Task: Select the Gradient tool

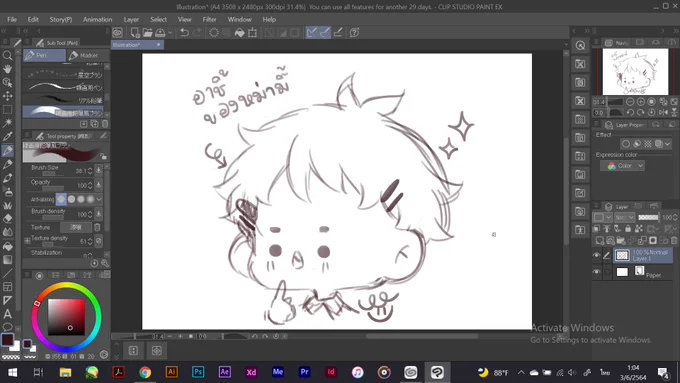Action: pos(7,259)
